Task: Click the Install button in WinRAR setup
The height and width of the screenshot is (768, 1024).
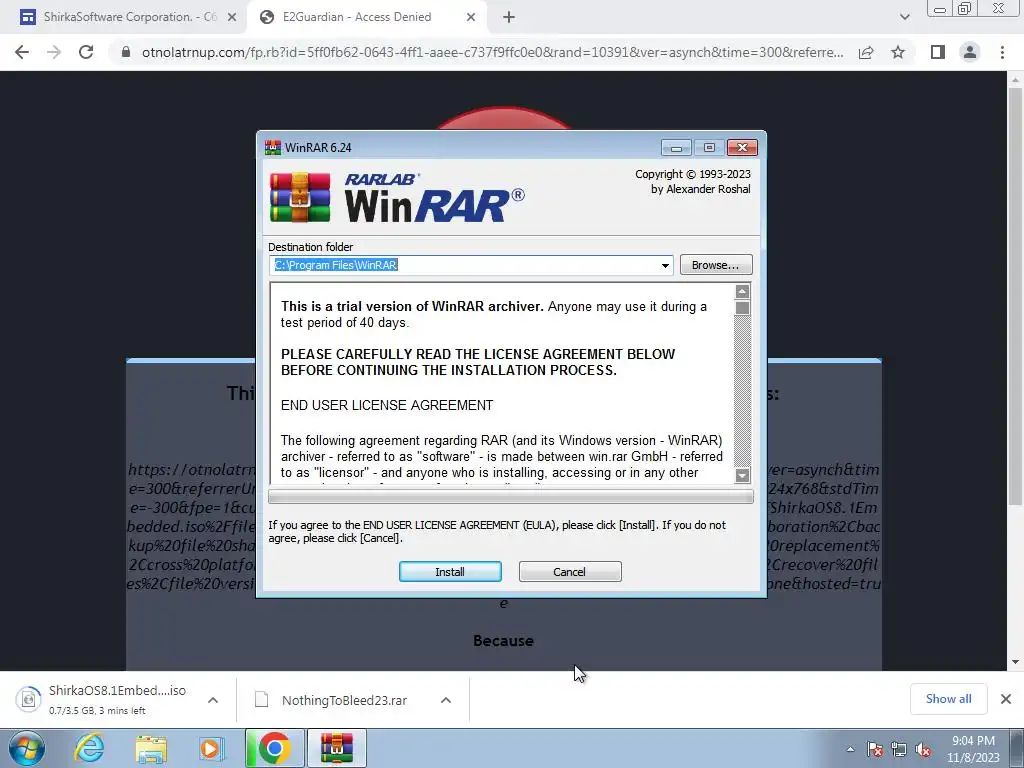Action: coord(450,571)
